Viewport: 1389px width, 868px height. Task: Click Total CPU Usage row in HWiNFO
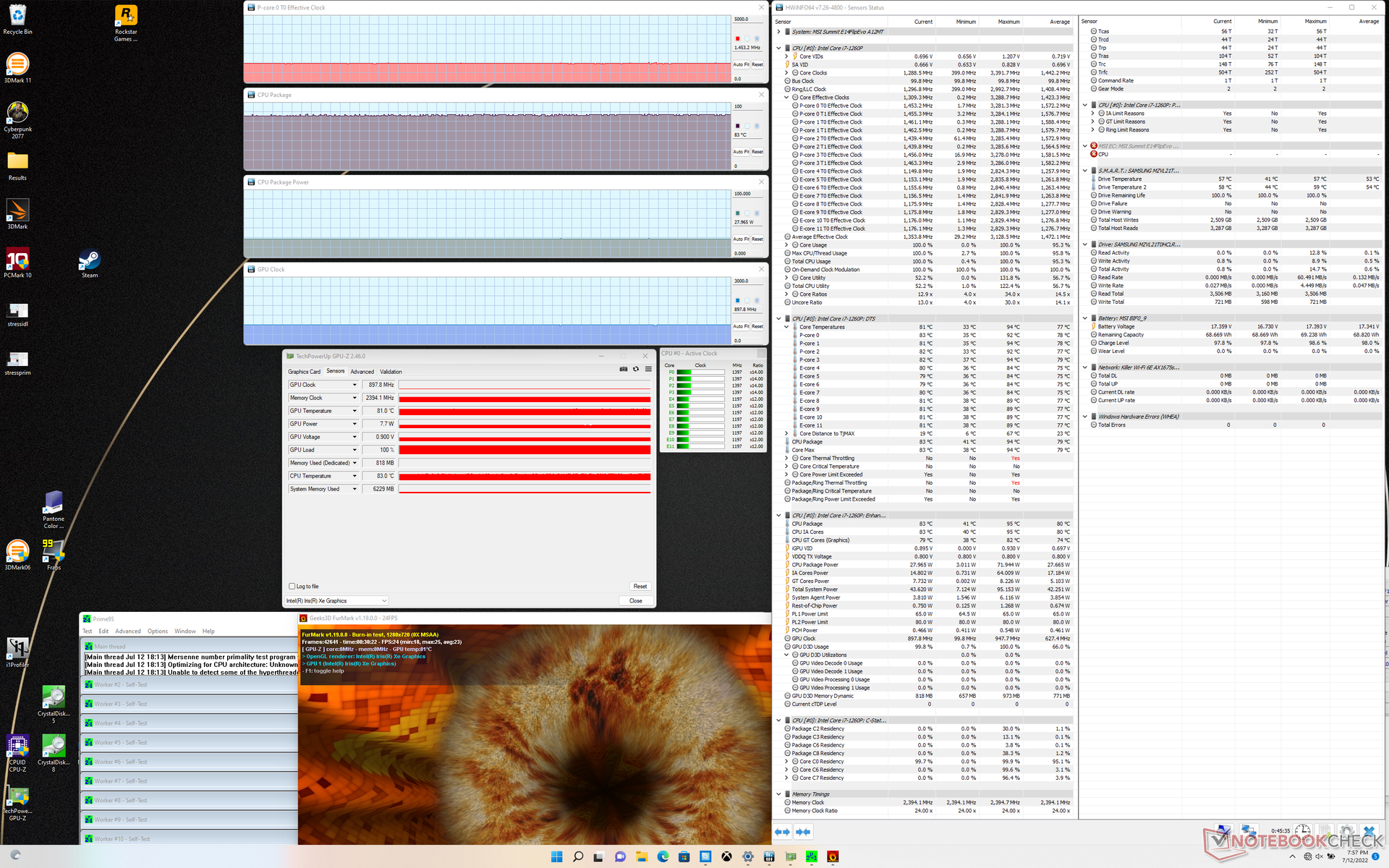pyautogui.click(x=924, y=262)
